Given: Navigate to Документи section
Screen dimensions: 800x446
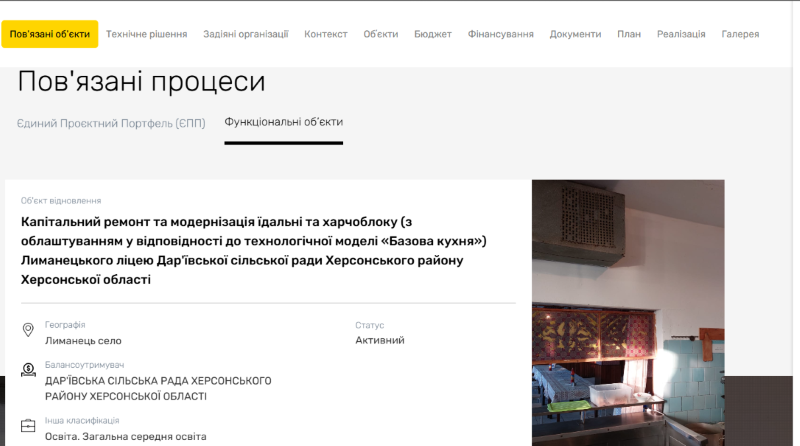Looking at the screenshot, I should click(575, 34).
